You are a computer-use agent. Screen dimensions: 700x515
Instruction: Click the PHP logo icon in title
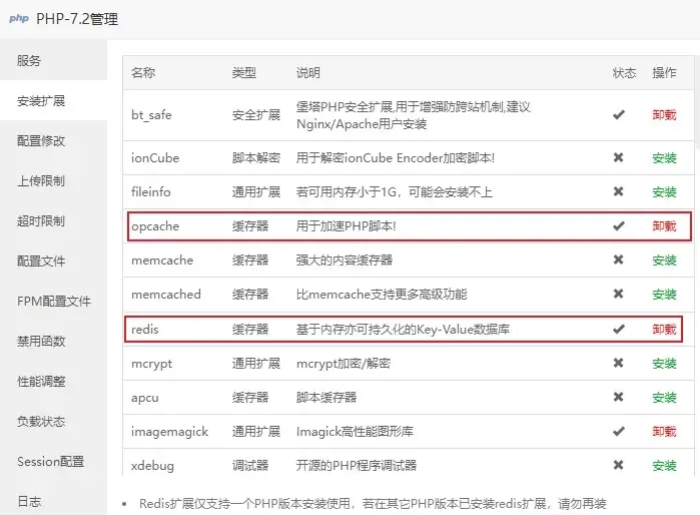tap(19, 18)
